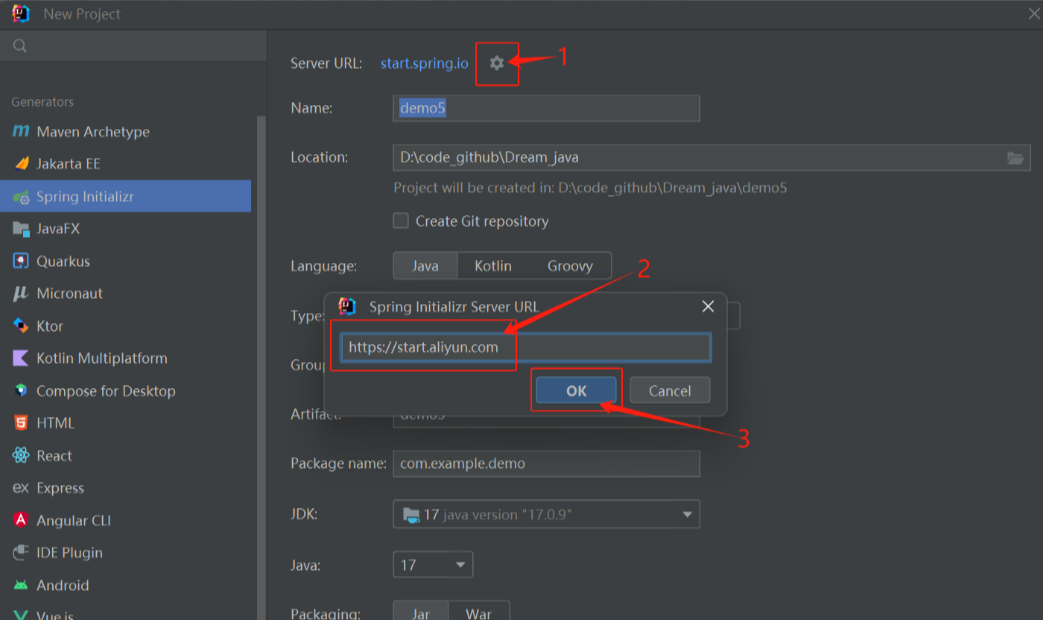Choose Jar packaging option
Image resolution: width=1043 pixels, height=620 pixels.
click(x=420, y=612)
